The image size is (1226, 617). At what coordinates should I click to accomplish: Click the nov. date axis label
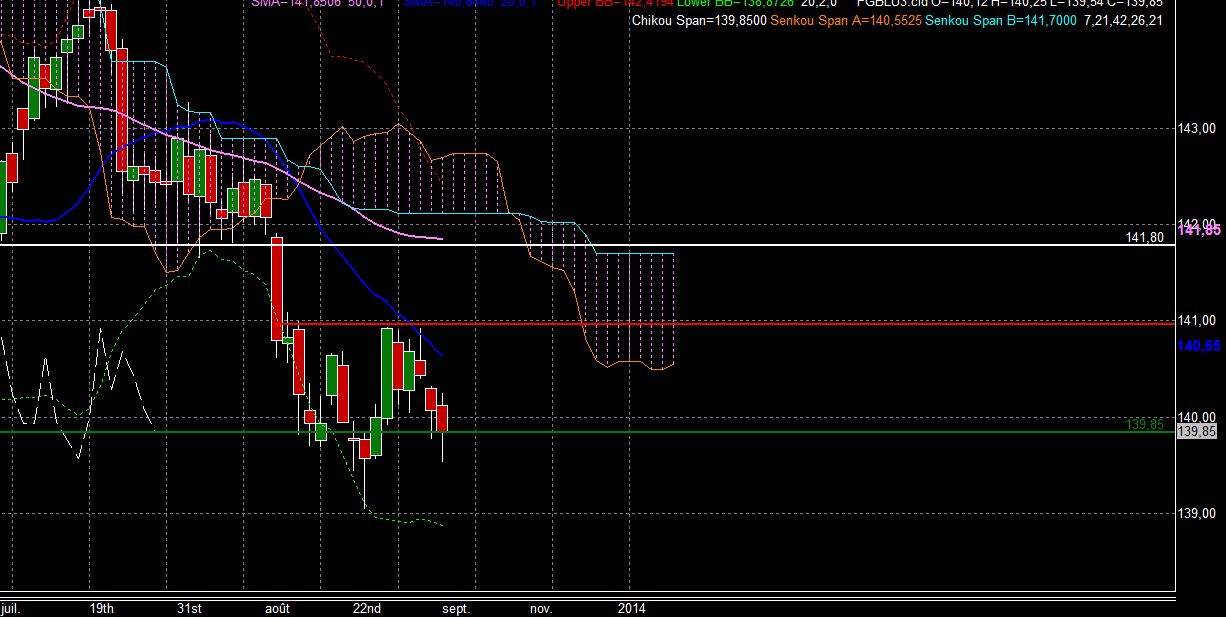541,607
